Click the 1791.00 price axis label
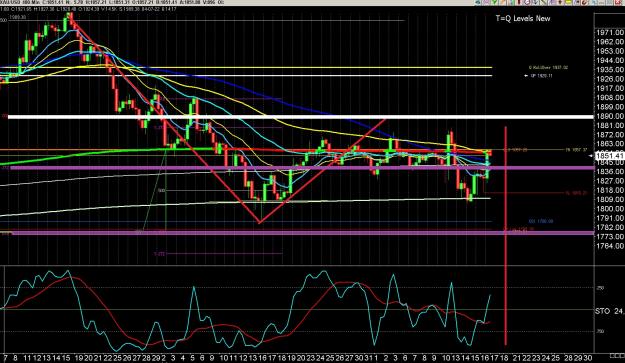This screenshot has height=363, width=625. (610, 218)
